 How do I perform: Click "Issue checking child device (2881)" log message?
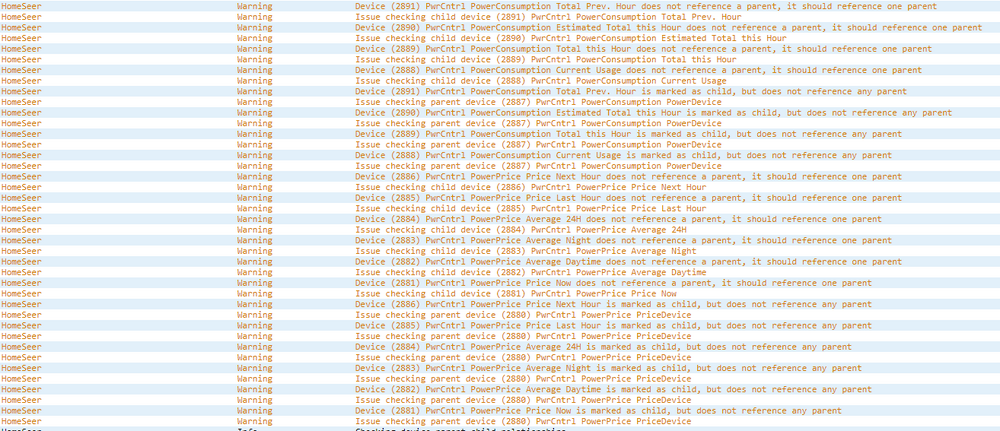[x=515, y=294]
